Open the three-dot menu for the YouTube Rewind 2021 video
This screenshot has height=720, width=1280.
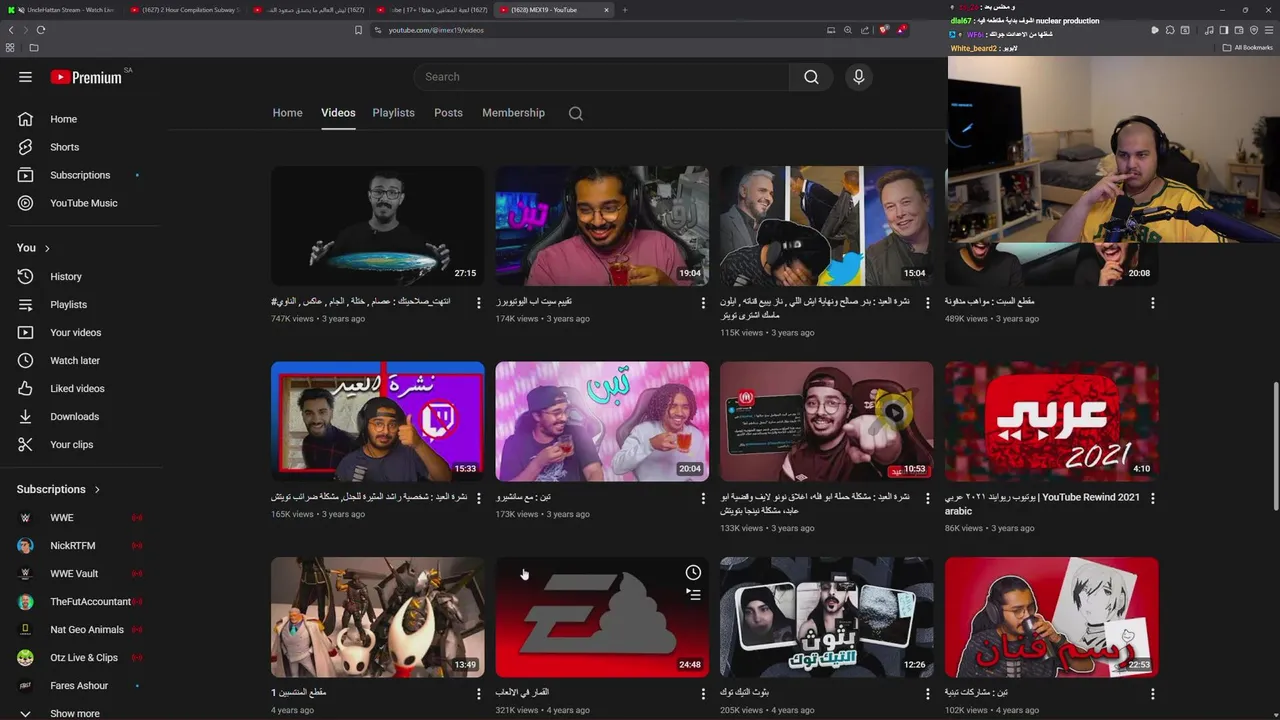1152,498
